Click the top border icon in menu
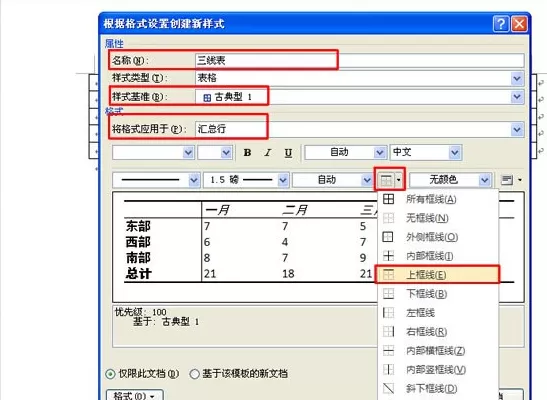 pos(388,274)
